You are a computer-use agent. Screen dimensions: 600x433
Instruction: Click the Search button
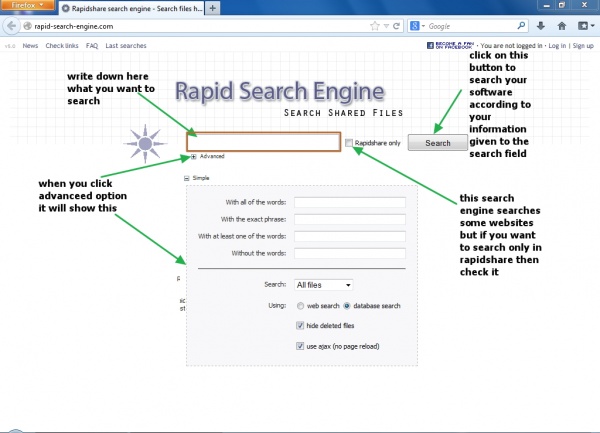(x=438, y=143)
